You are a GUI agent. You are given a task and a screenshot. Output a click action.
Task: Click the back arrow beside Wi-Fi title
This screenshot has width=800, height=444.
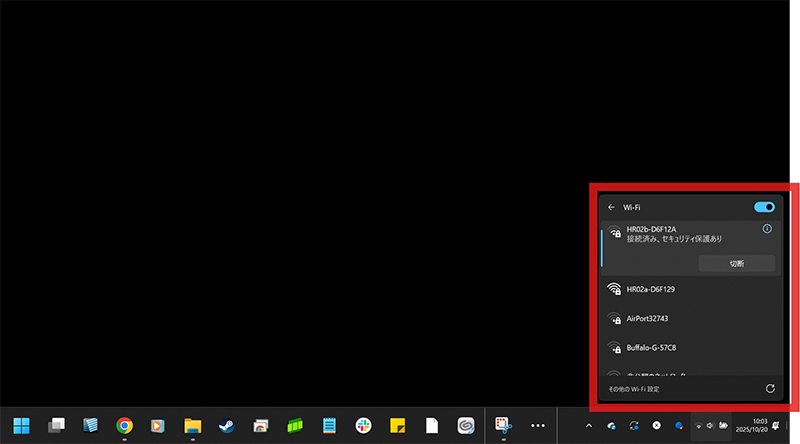click(611, 207)
